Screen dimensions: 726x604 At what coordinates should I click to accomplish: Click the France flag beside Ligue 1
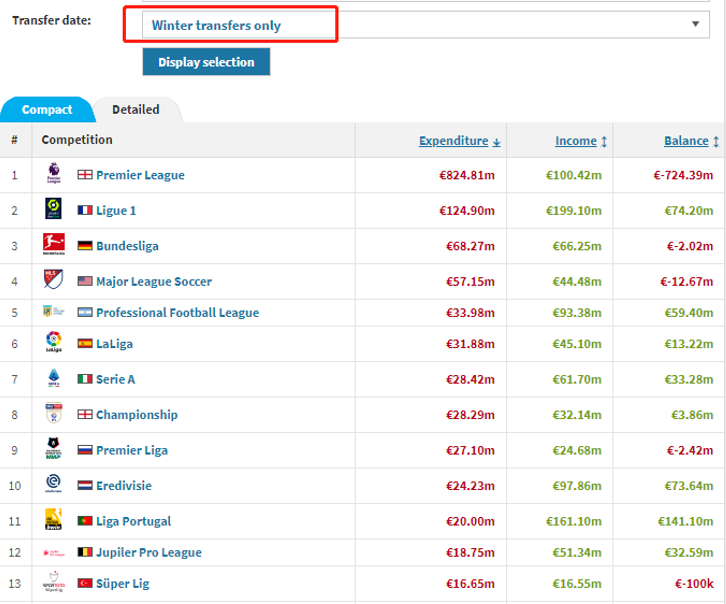click(85, 210)
